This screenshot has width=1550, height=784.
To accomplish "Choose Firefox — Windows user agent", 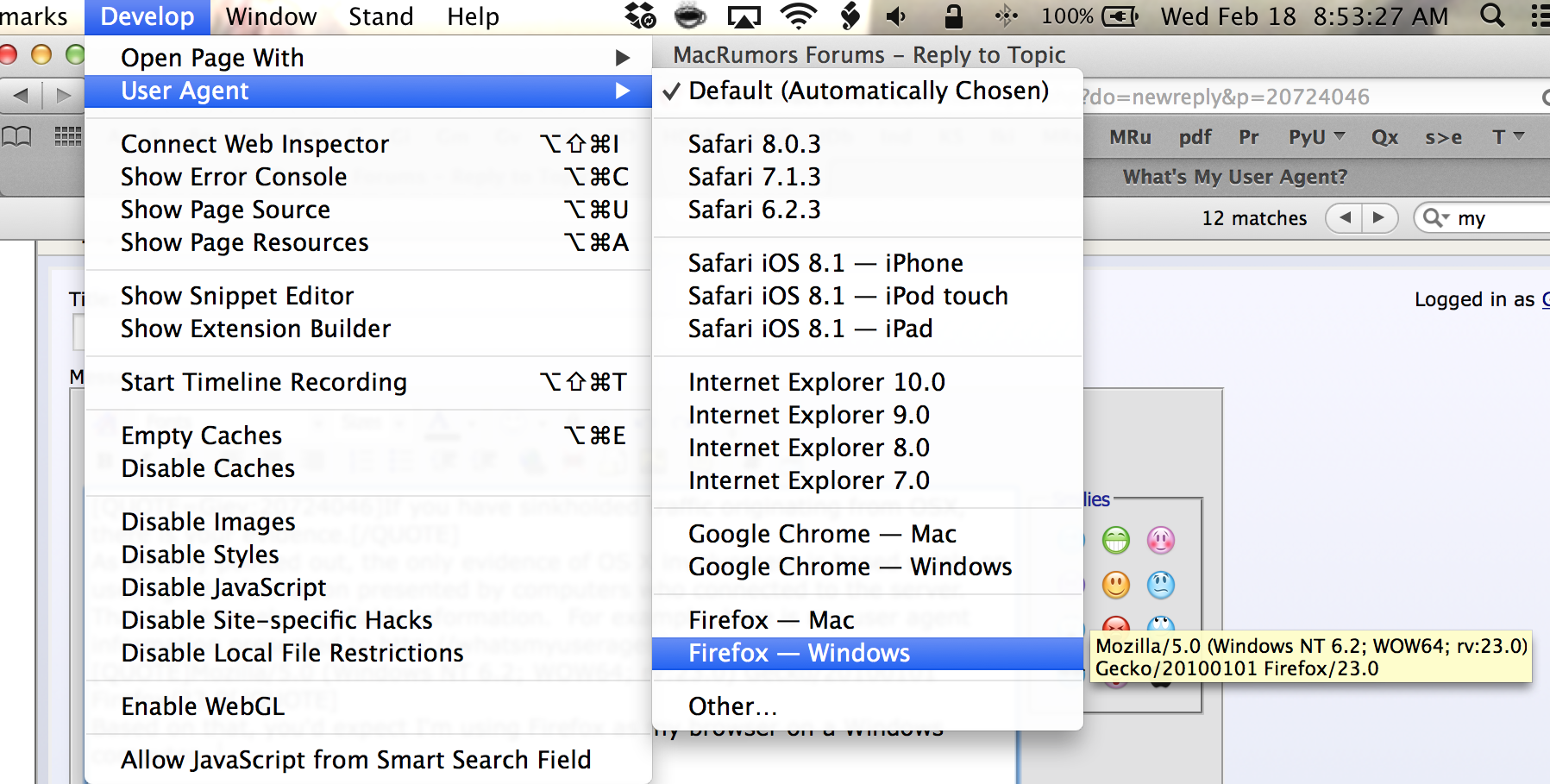I will [x=868, y=653].
